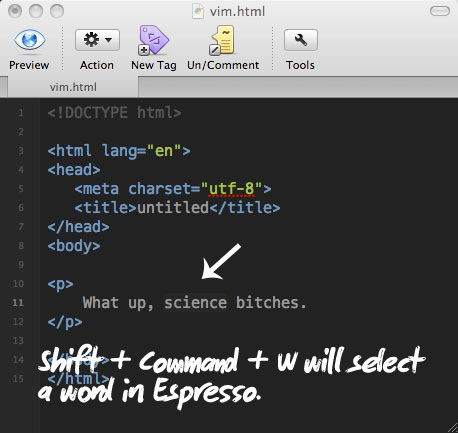458x433 pixels.
Task: Click the zoom window button
Action: (57, 11)
